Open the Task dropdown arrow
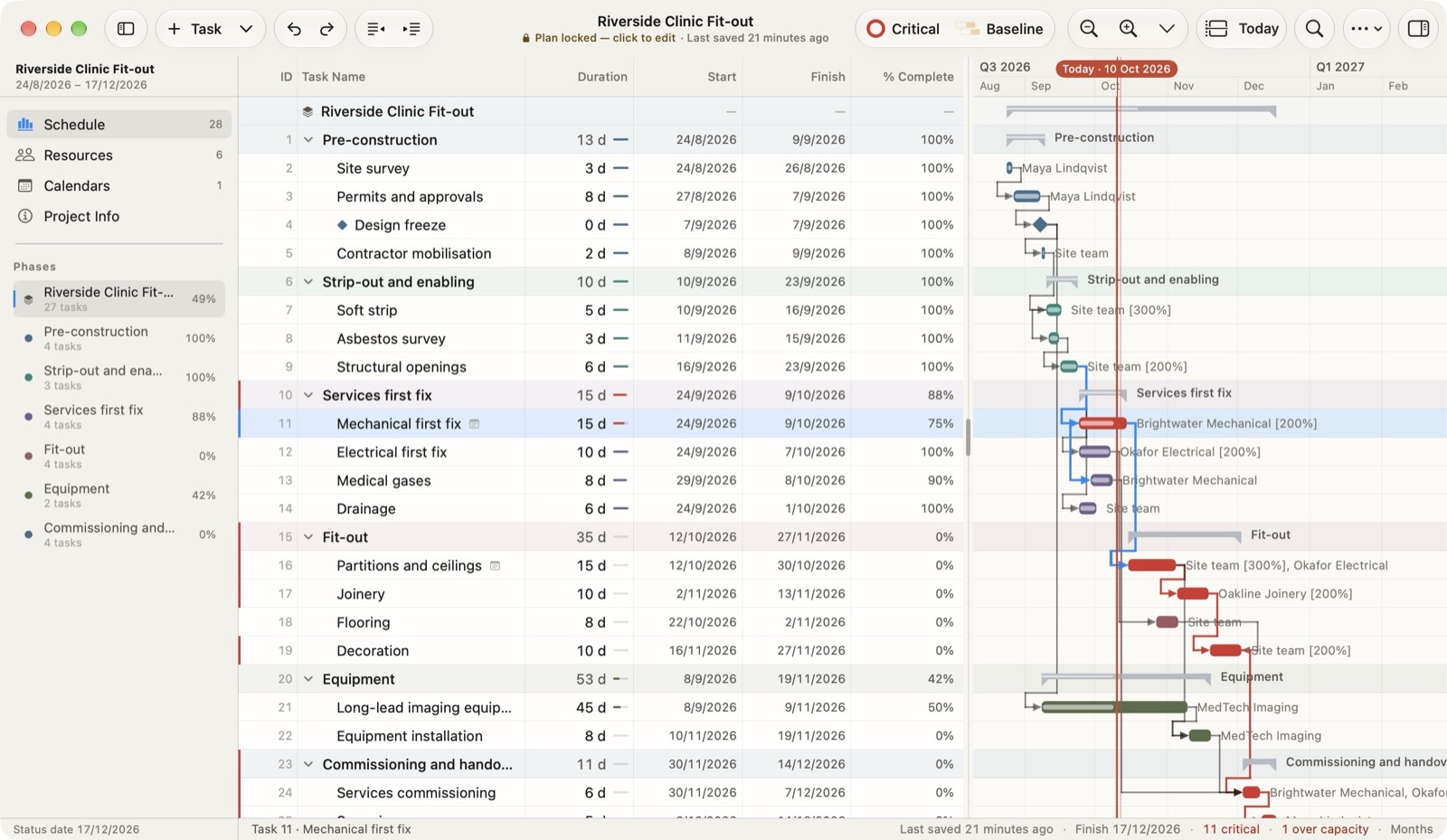1447x840 pixels. click(x=246, y=29)
